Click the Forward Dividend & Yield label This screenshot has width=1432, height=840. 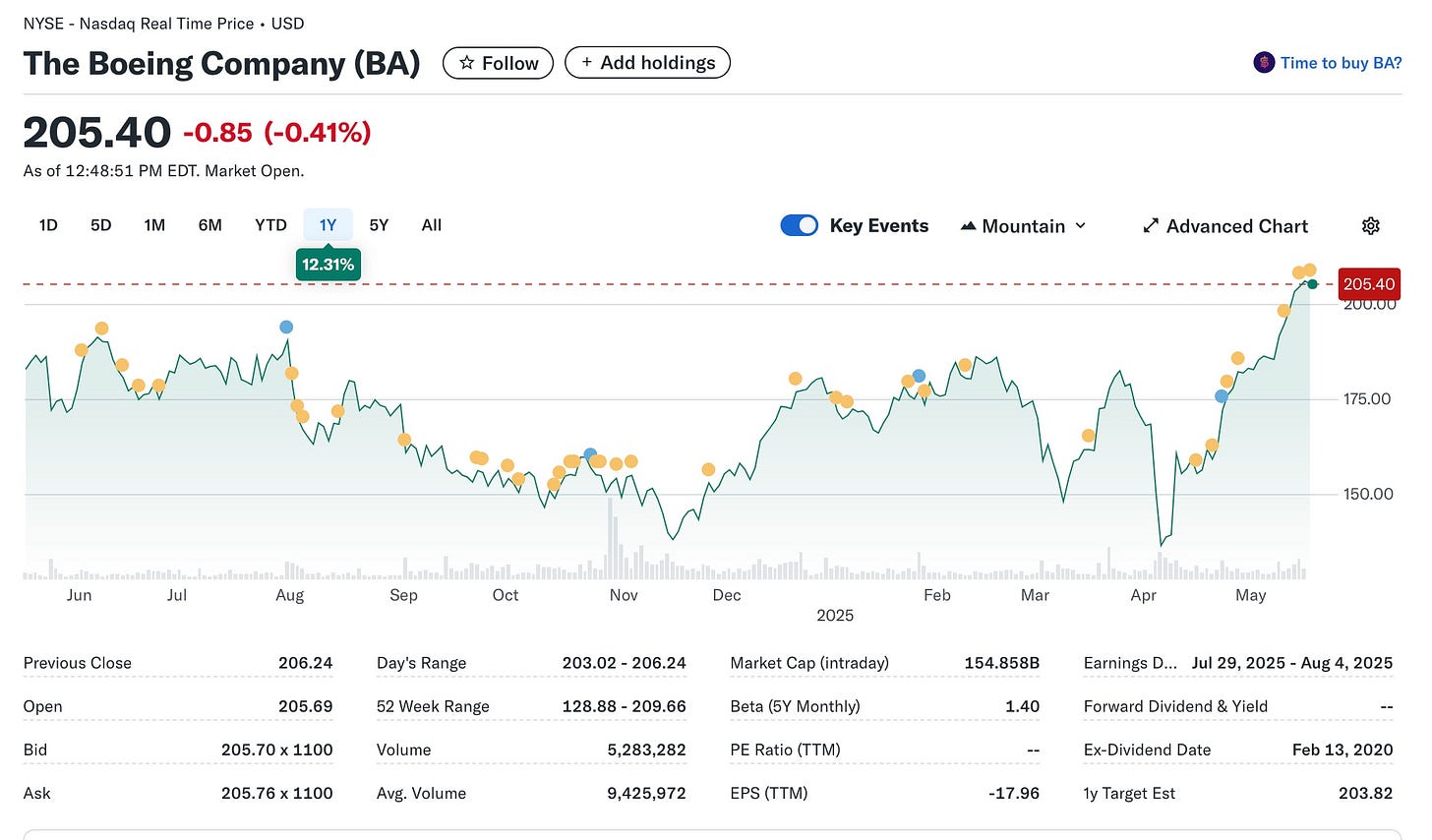coord(1175,706)
